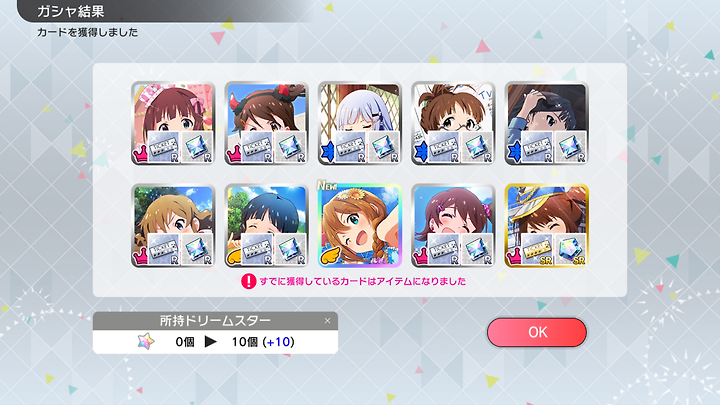Select the wavy blonde-haired girl card
This screenshot has width=720, height=405.
[x=173, y=225]
